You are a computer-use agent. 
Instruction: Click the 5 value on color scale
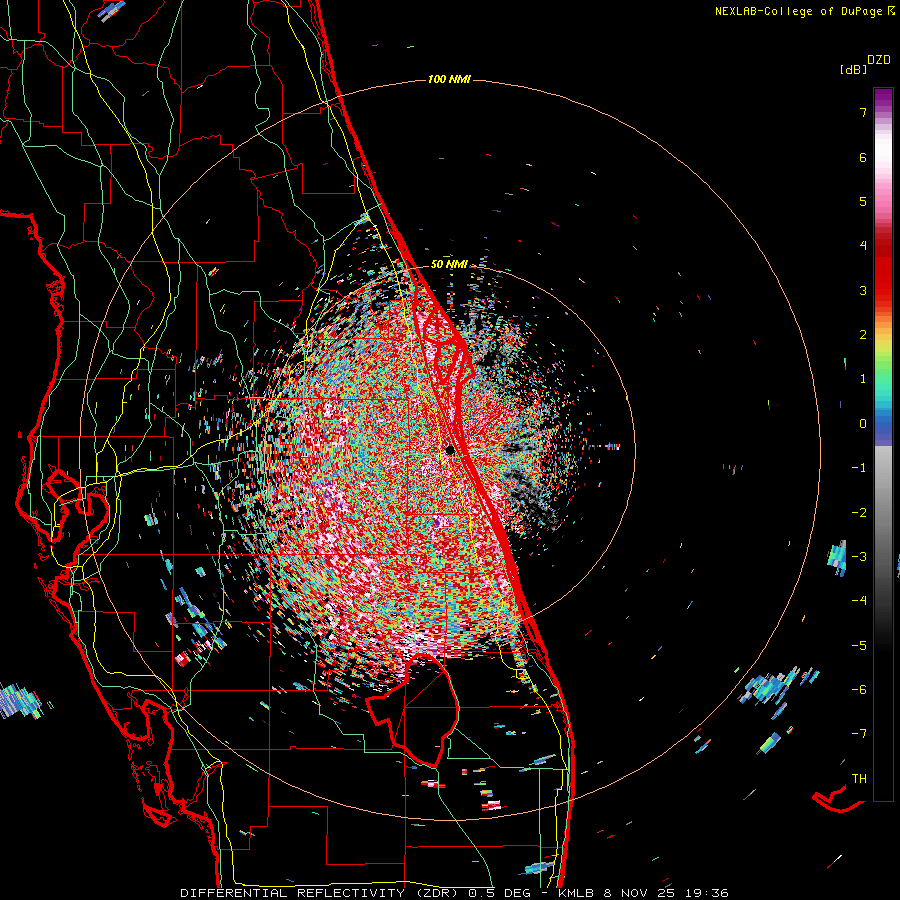[x=863, y=201]
